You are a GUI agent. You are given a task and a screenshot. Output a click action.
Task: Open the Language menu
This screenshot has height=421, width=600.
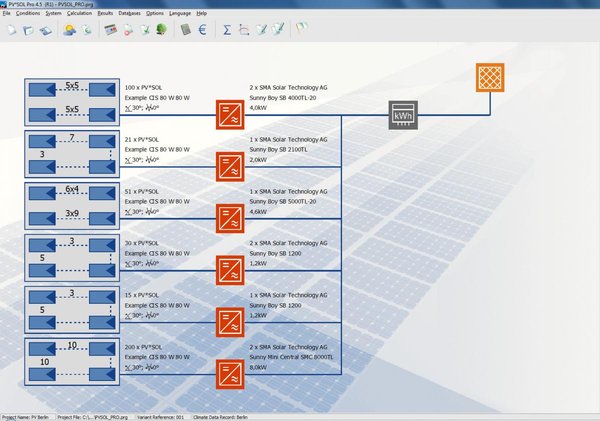(x=180, y=13)
